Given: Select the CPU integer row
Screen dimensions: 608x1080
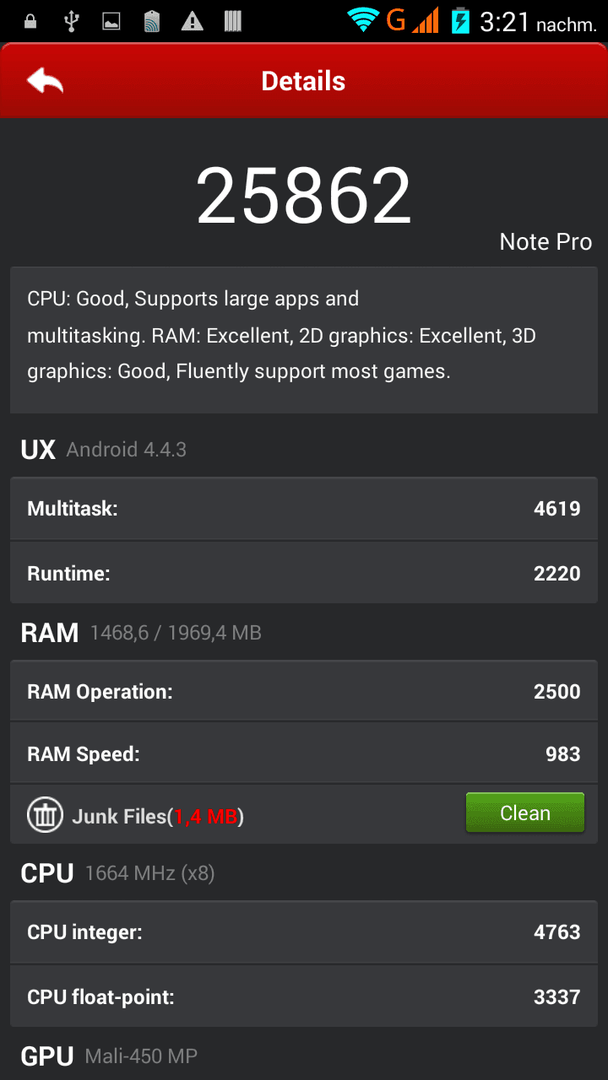Looking at the screenshot, I should coord(304,932).
